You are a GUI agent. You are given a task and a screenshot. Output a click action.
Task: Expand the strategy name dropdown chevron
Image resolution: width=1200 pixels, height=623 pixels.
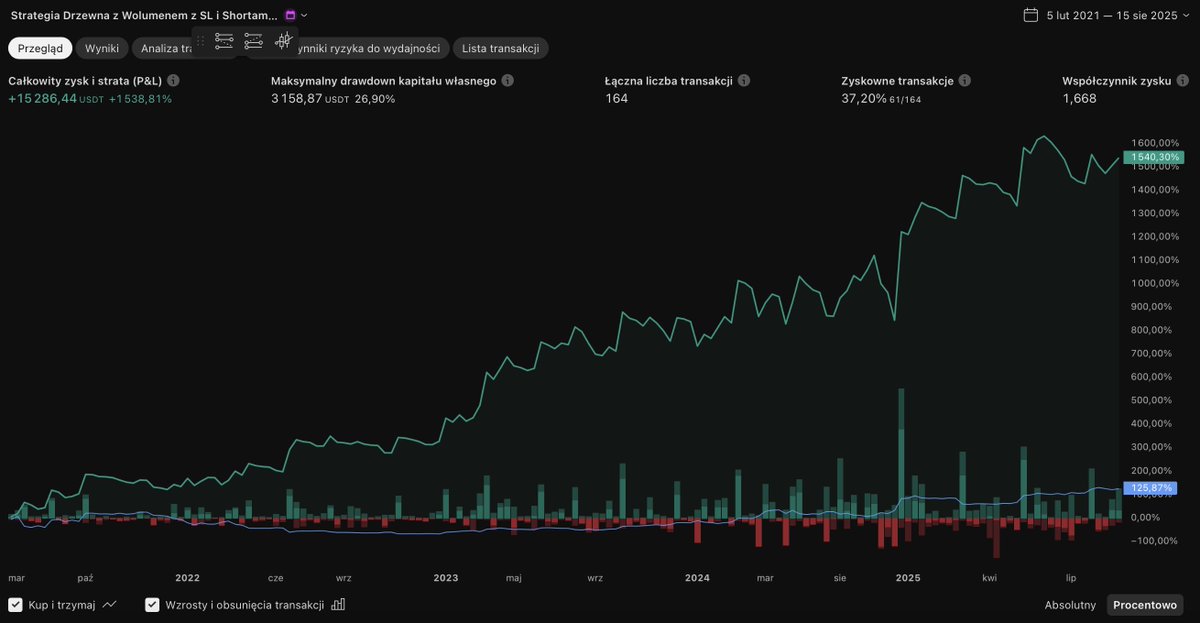pyautogui.click(x=304, y=15)
